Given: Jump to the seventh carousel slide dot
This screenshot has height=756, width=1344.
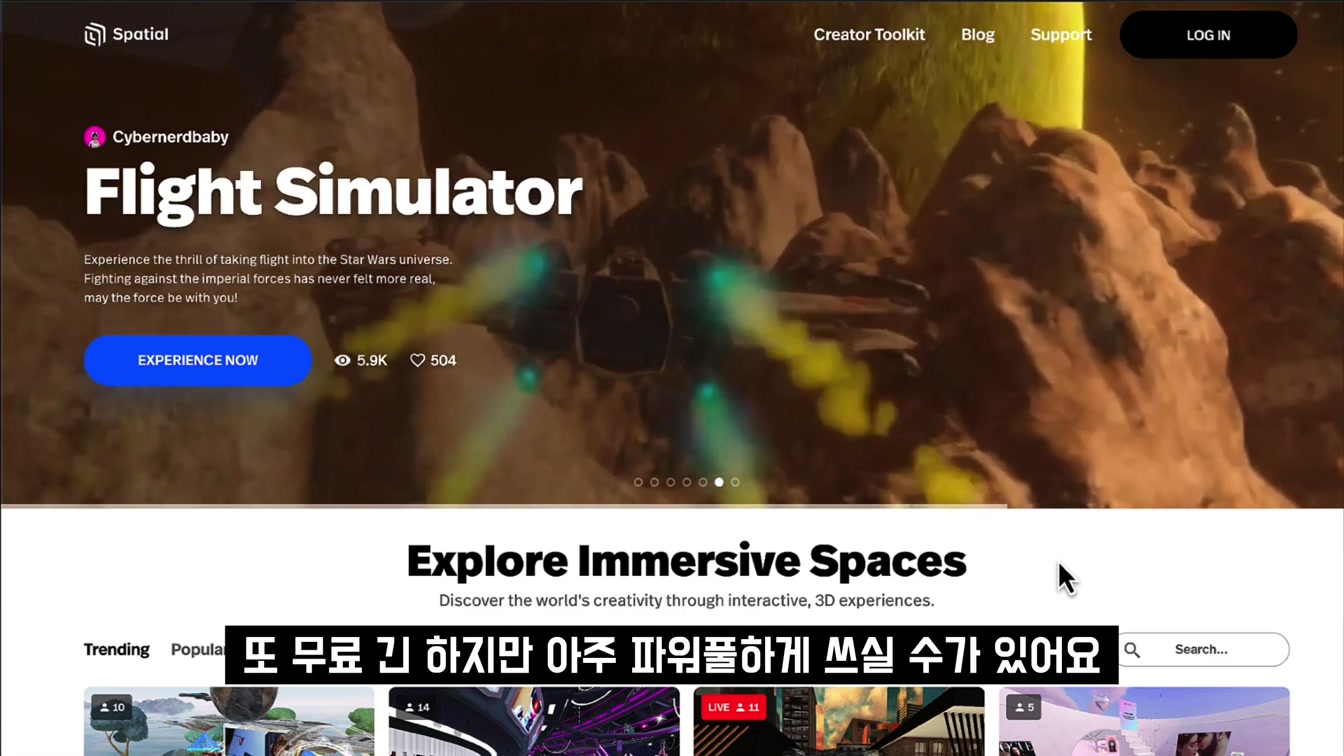Looking at the screenshot, I should (735, 482).
